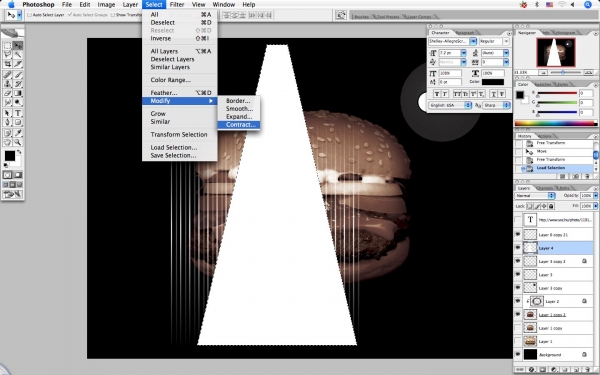Viewport: 600px width, 375px height.
Task: Select the Gradient tool
Action: (18, 93)
